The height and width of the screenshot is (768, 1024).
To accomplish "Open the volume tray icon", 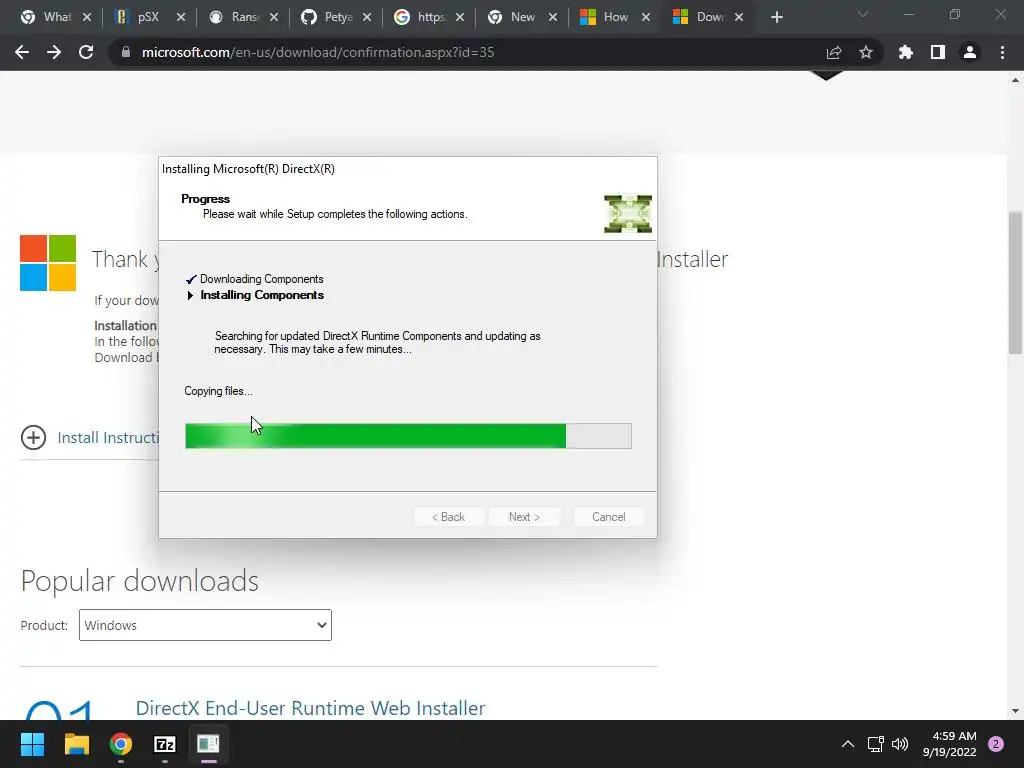I will click(x=900, y=744).
